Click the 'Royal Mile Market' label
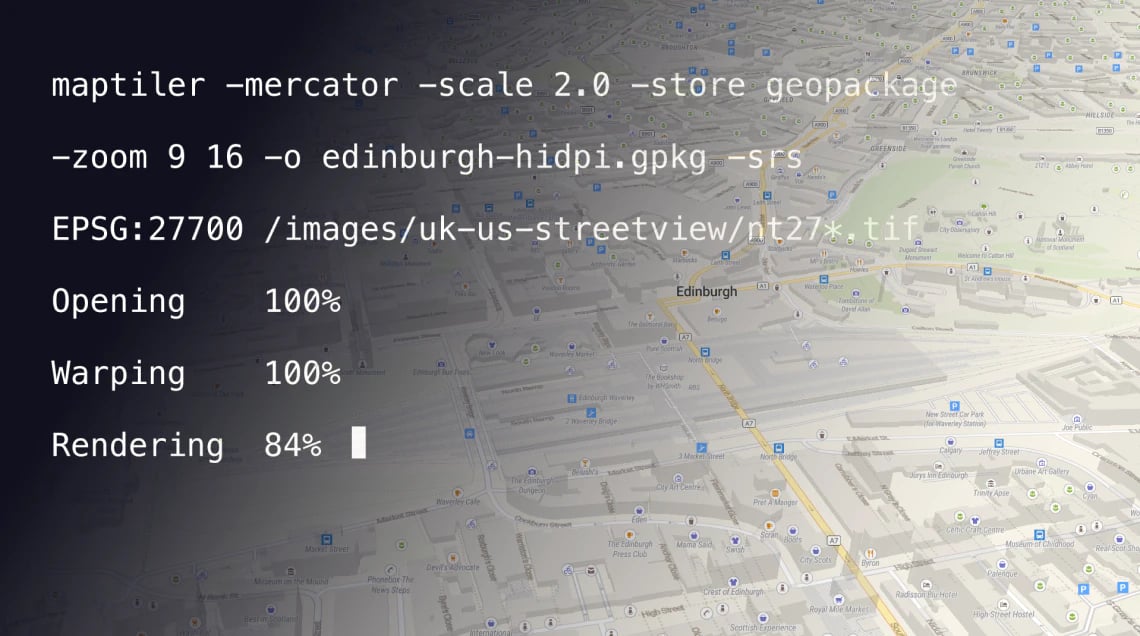The height and width of the screenshot is (636, 1140). tap(838, 610)
